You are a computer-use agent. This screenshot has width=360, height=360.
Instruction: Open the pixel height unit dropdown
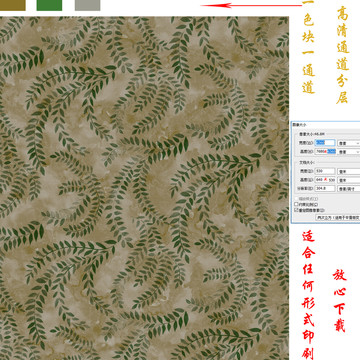point(349,152)
